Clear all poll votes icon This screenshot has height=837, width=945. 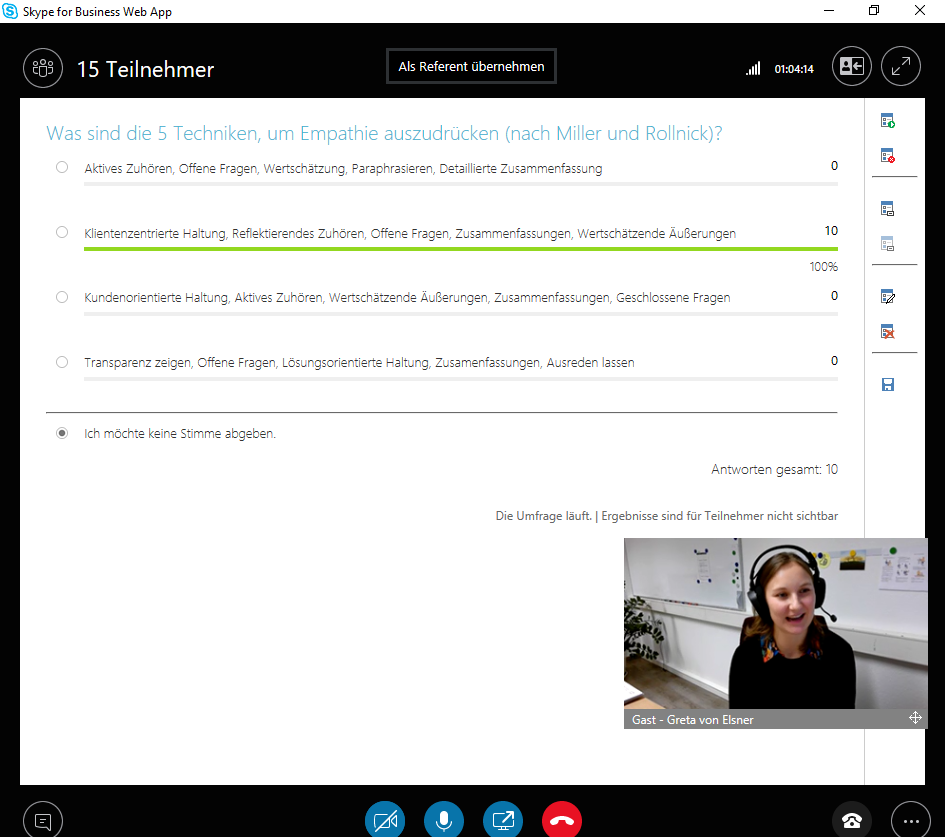(887, 331)
